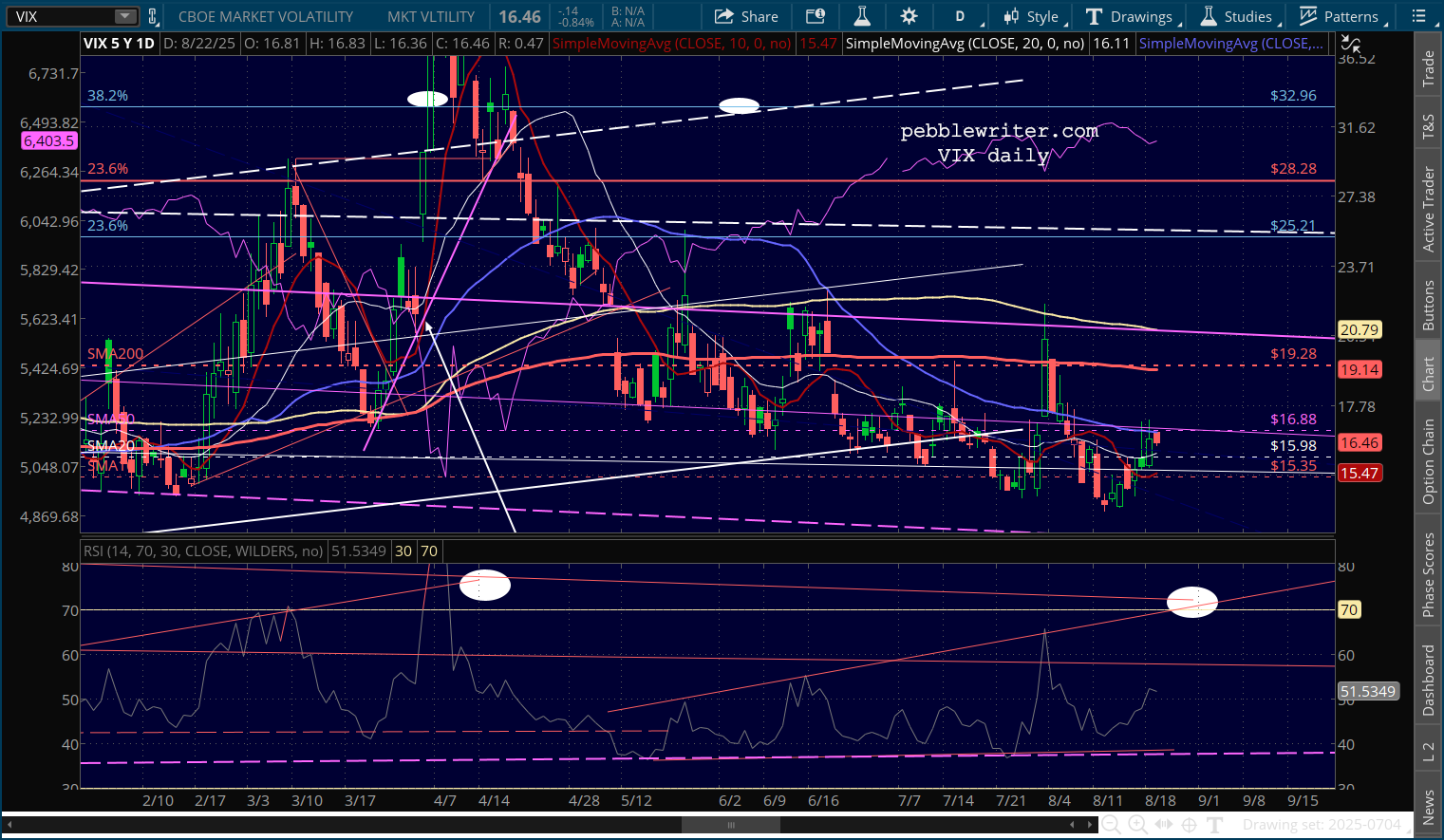Click the Share chart icon
Screen dimensions: 1444x840
pyautogui.click(x=746, y=16)
